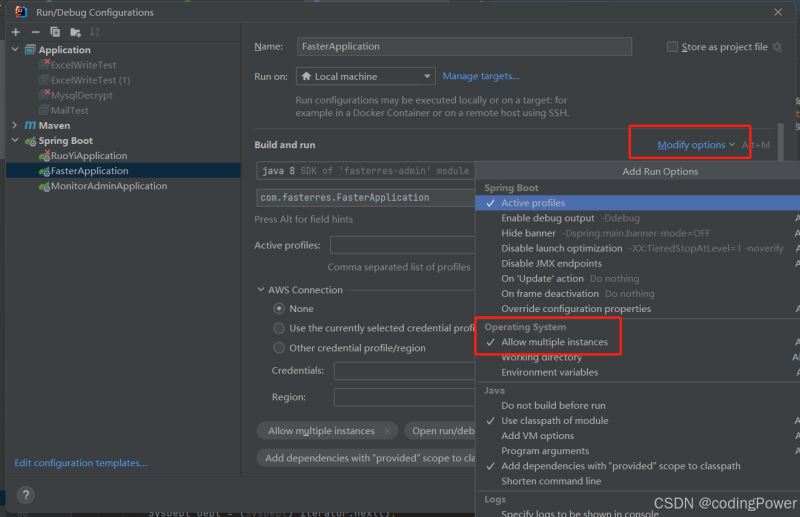This screenshot has height=517, width=800.
Task: Select Use the currently selected credential profile
Action: tap(279, 328)
